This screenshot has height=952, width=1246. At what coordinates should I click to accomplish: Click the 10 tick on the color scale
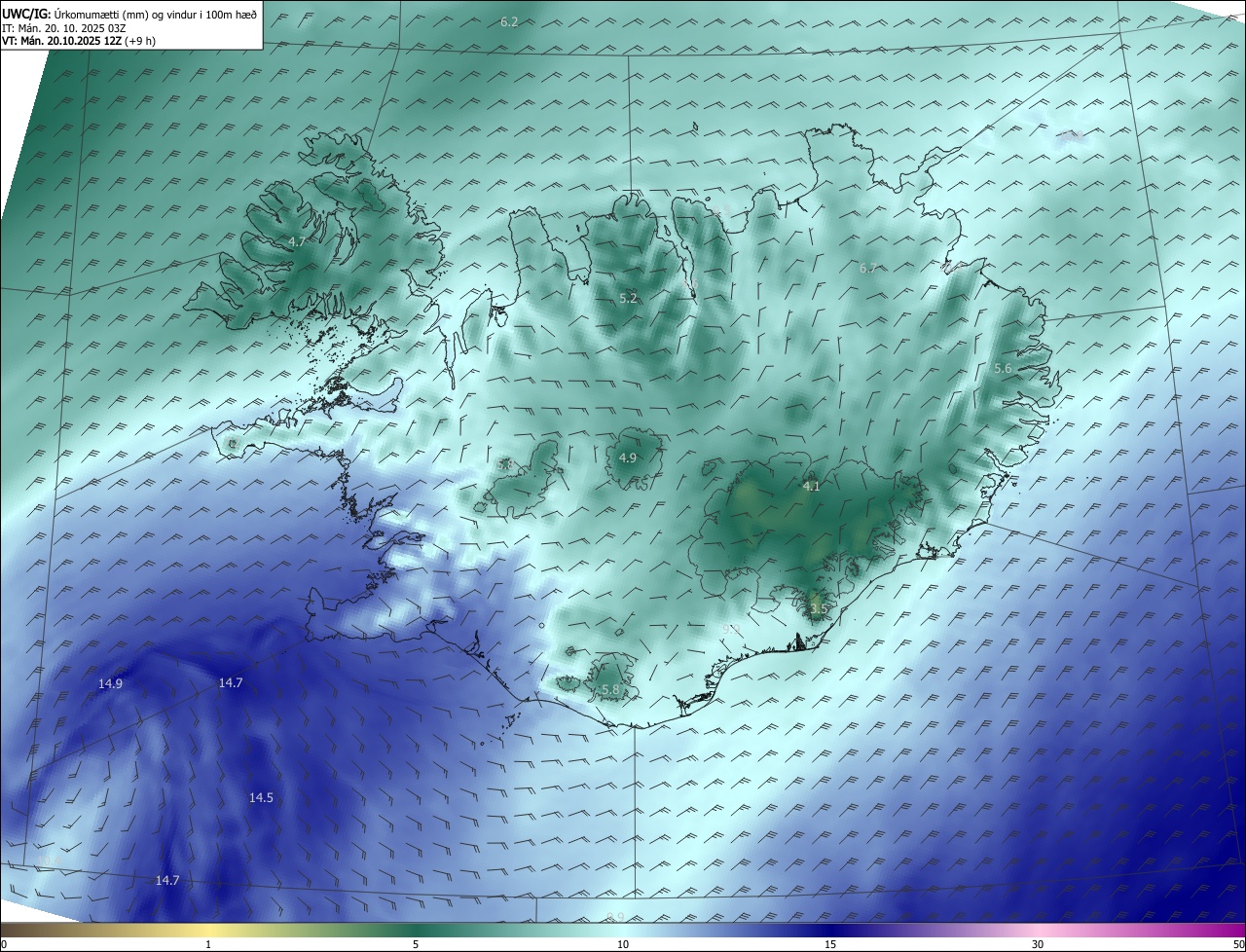click(x=623, y=944)
